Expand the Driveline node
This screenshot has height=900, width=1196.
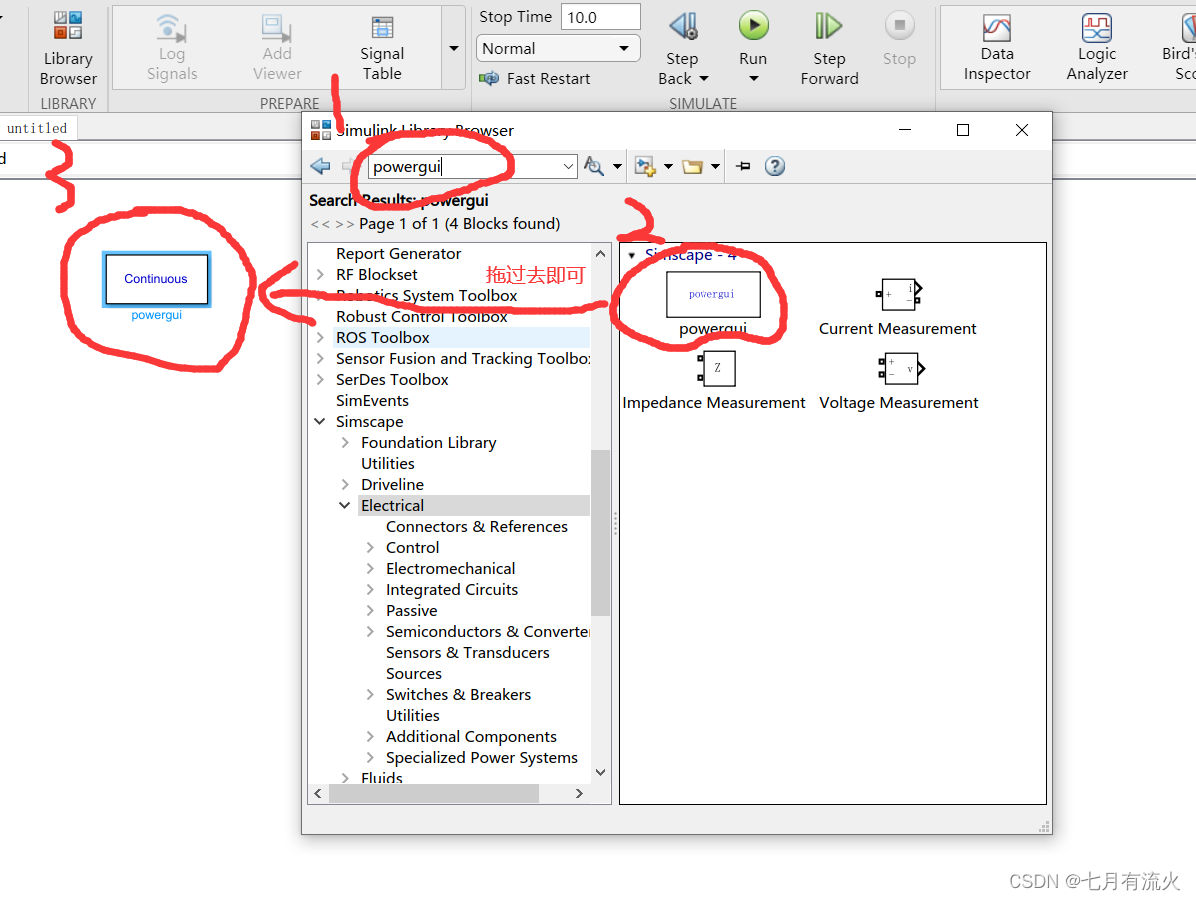pos(346,484)
